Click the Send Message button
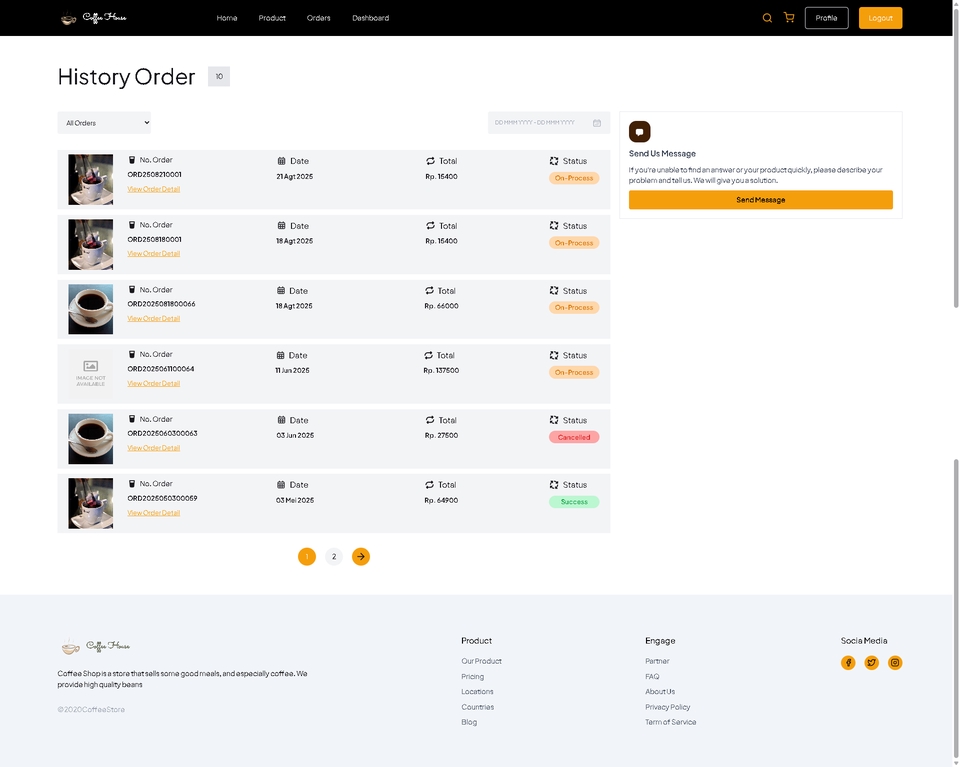Screen dimensions: 960x767 tap(760, 200)
